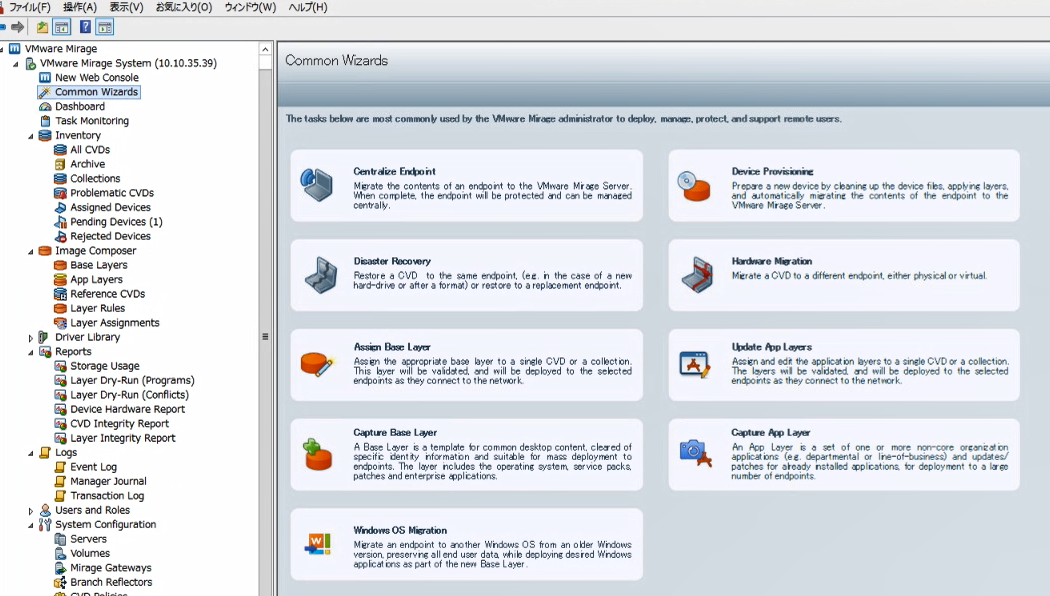The width and height of the screenshot is (1050, 596).
Task: Click the Hardware Migration wizard icon
Action: tap(697, 275)
